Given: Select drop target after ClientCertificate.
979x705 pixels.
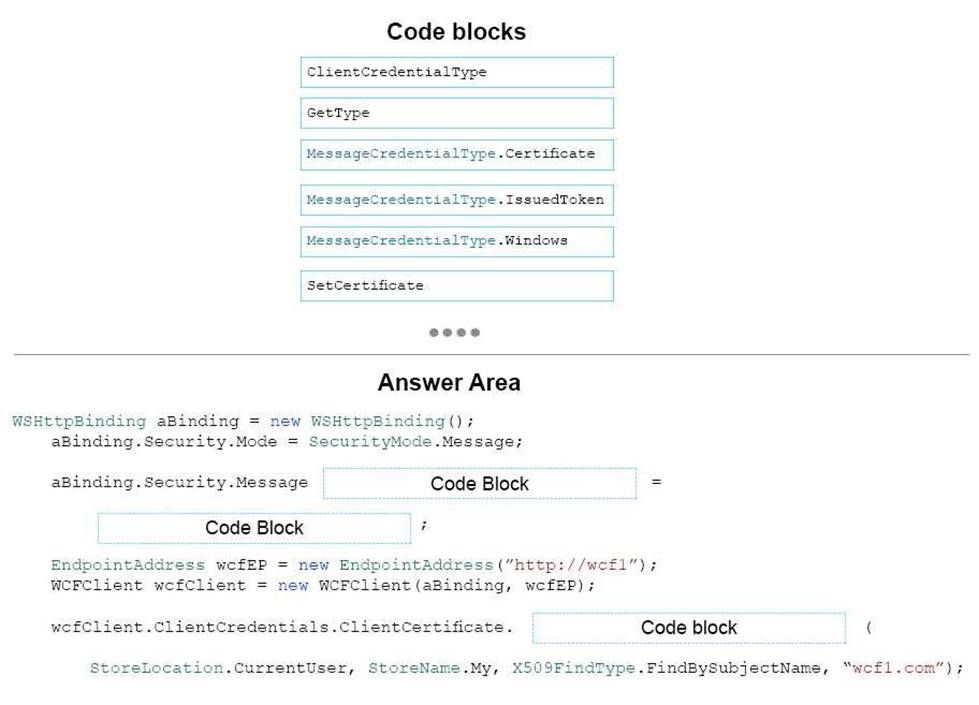Looking at the screenshot, I should [688, 628].
